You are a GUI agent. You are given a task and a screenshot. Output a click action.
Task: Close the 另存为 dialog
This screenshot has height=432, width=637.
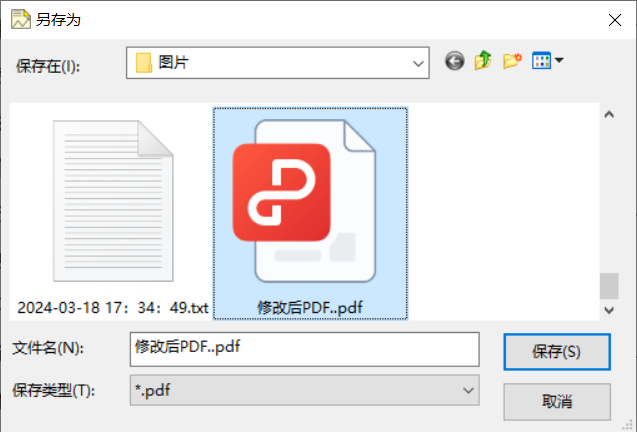tap(615, 20)
